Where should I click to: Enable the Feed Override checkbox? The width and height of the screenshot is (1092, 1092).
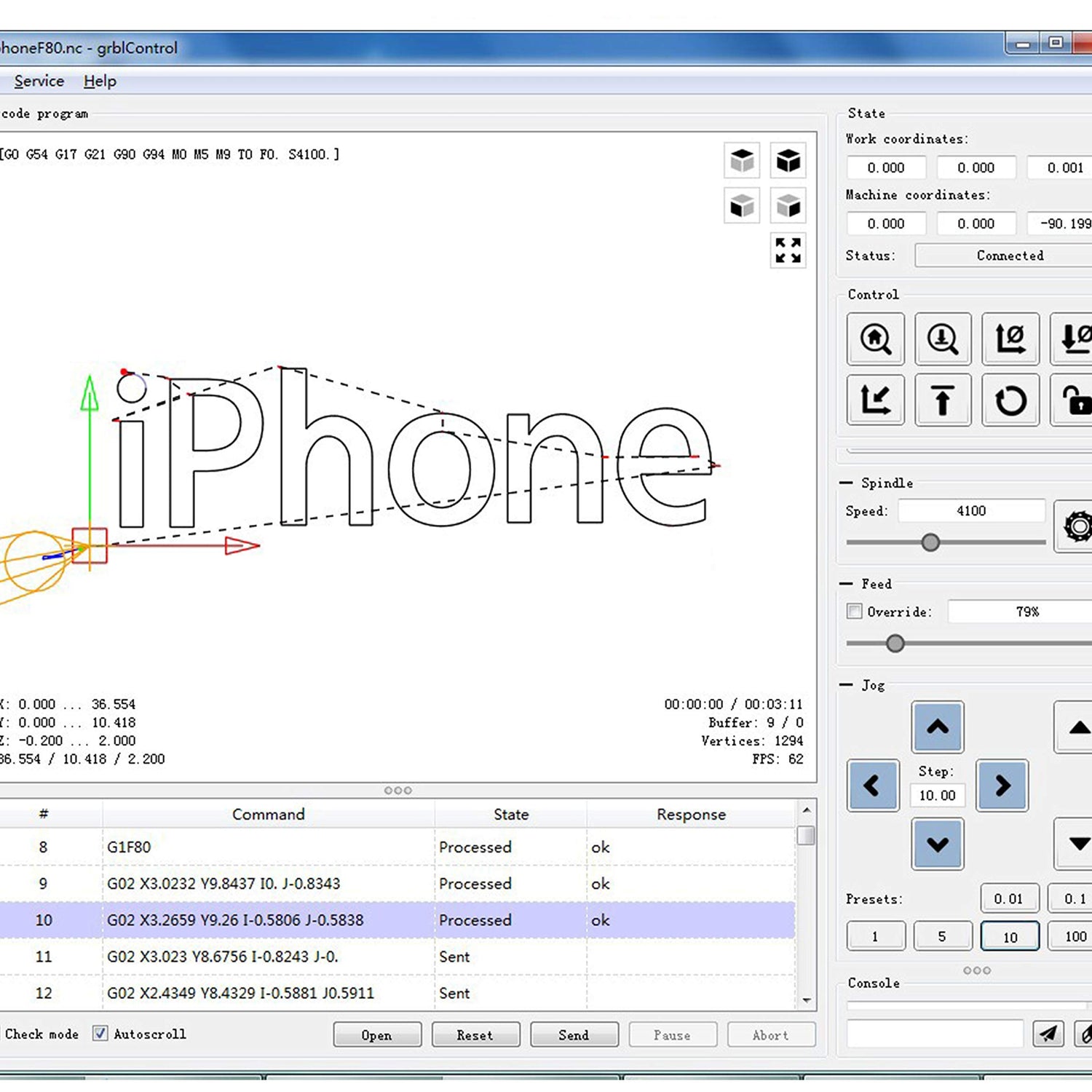click(855, 612)
